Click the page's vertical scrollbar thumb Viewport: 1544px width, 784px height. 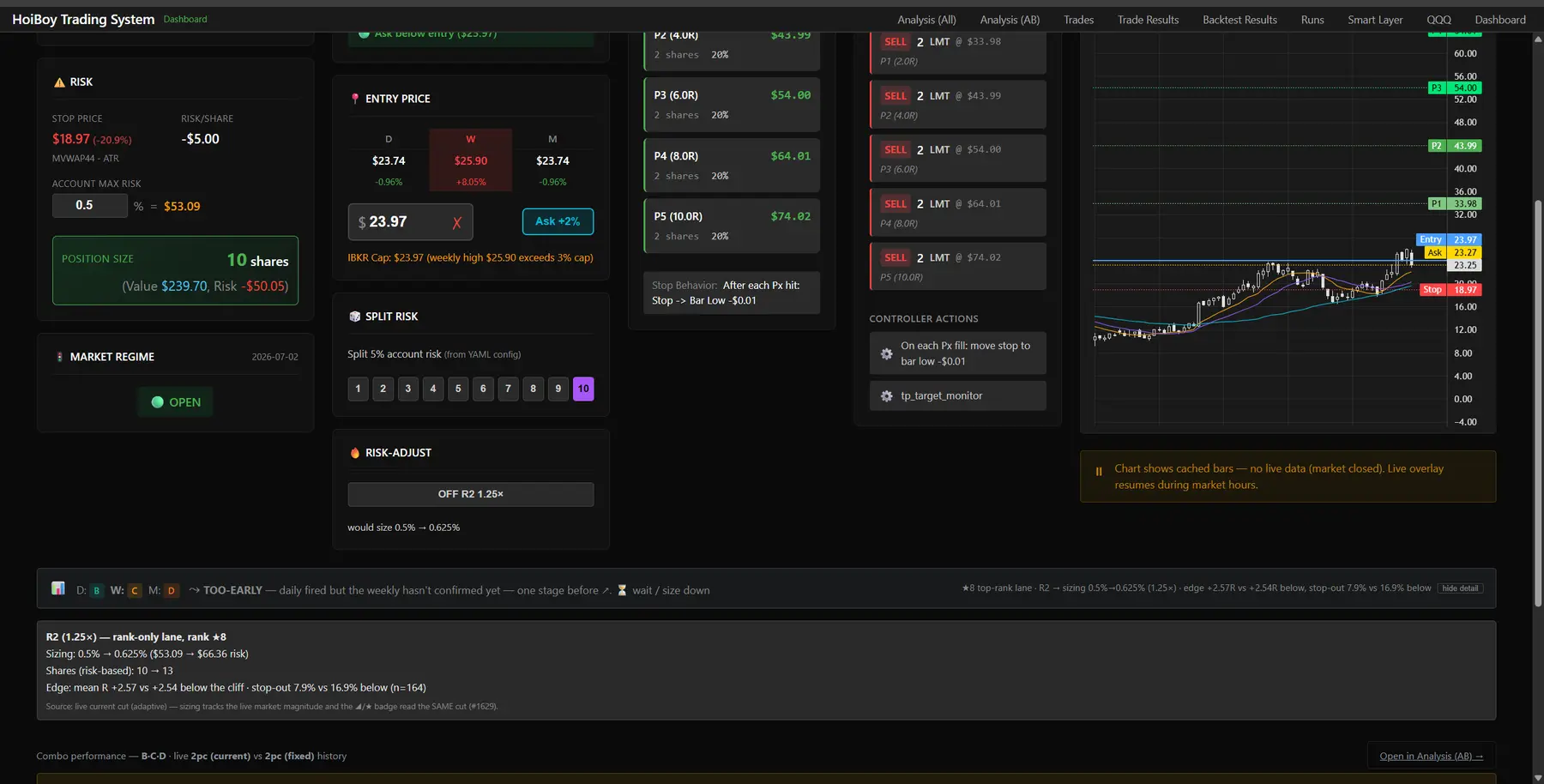pos(1538,402)
